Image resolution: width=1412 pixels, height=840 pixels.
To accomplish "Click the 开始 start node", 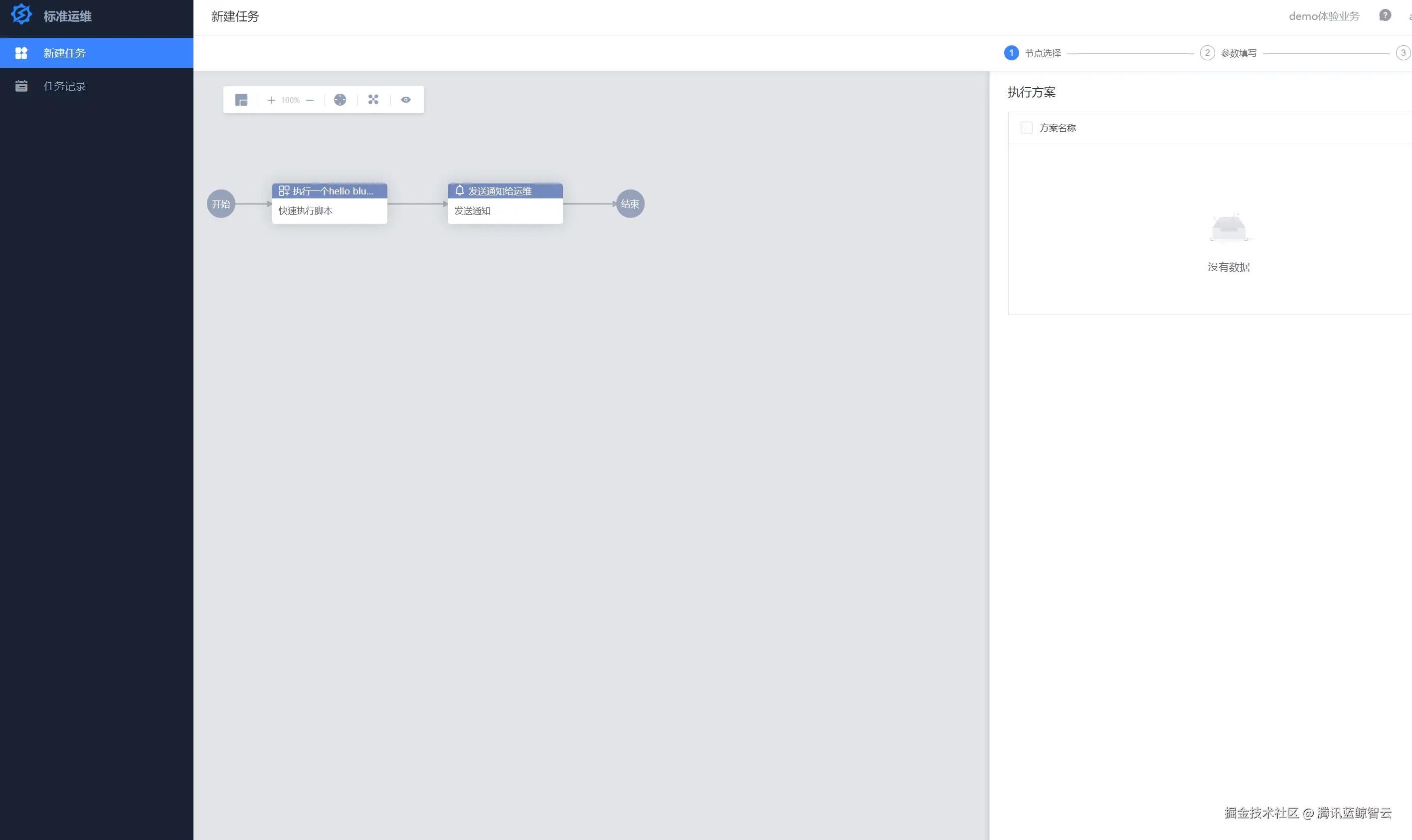I will point(221,204).
